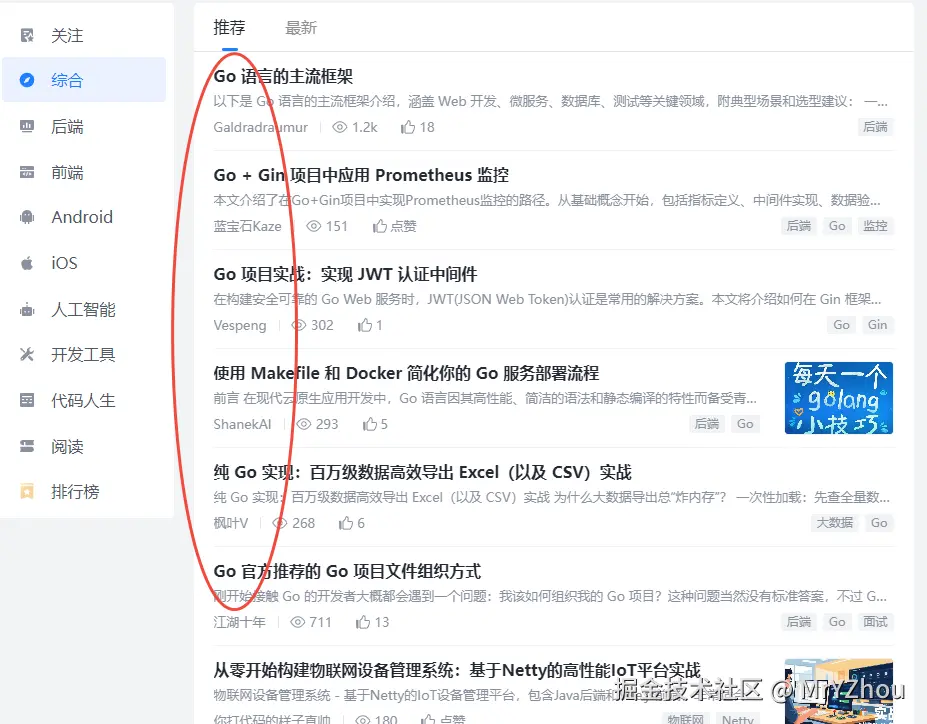Open author Vespeng's profile link
This screenshot has height=724, width=927.
239,325
